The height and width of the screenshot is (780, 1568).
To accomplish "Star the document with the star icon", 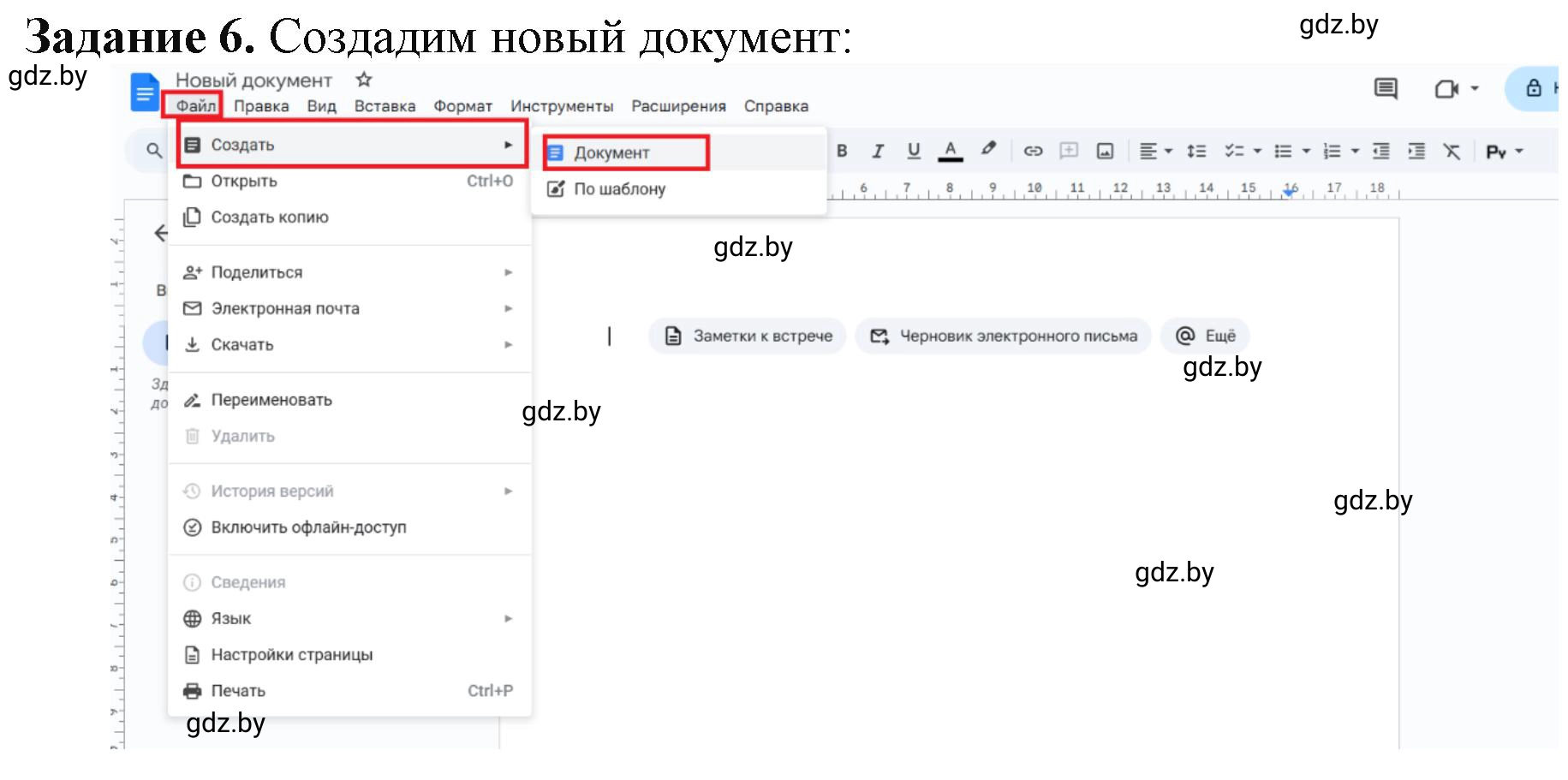I will point(364,80).
